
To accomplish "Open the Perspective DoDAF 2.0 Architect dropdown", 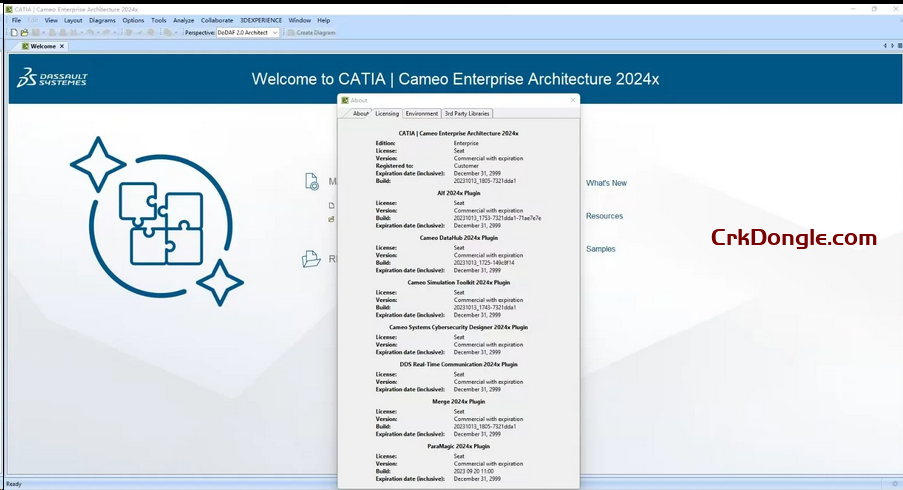I will pyautogui.click(x=248, y=33).
